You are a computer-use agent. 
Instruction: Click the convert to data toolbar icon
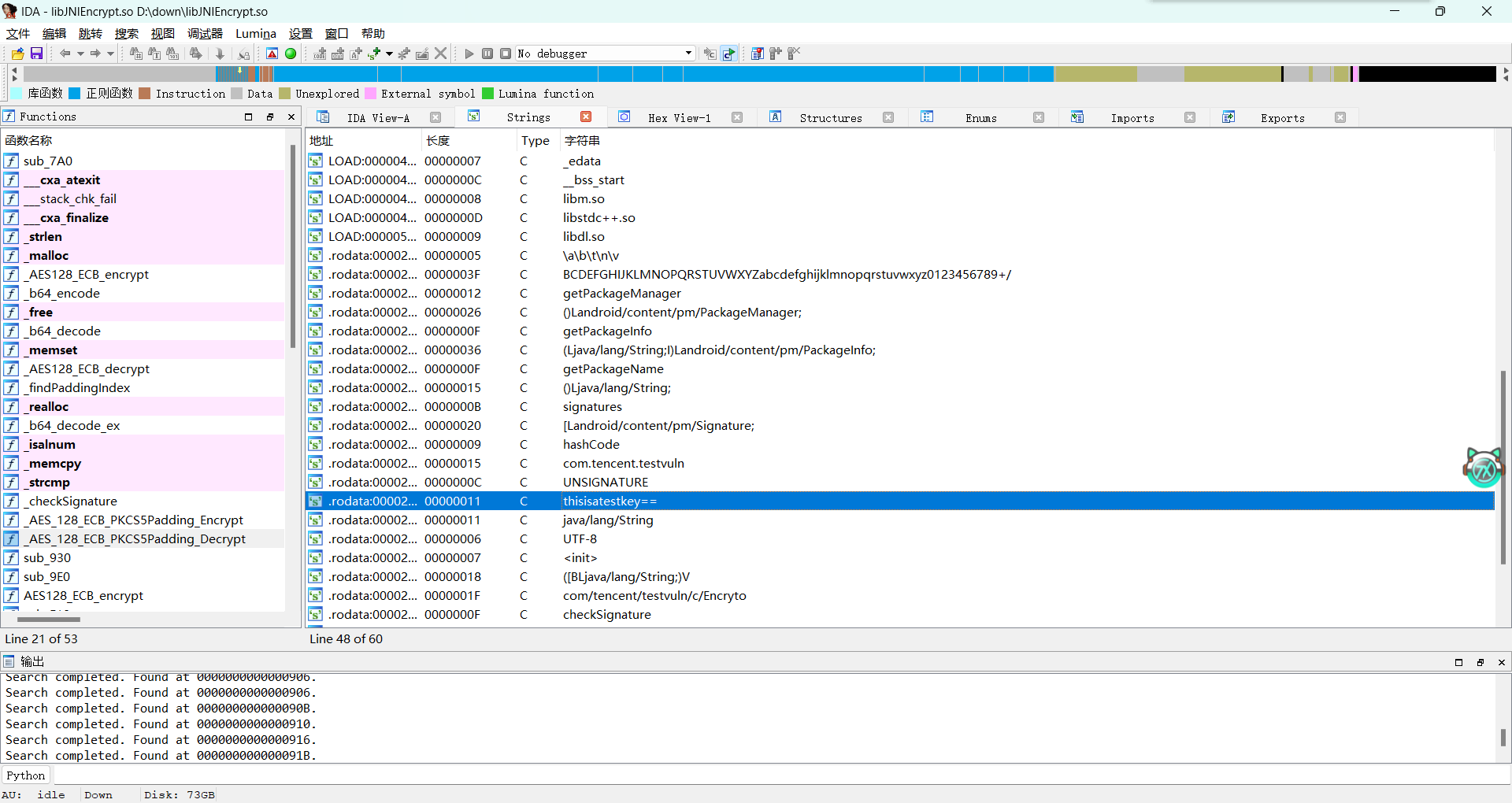(338, 54)
